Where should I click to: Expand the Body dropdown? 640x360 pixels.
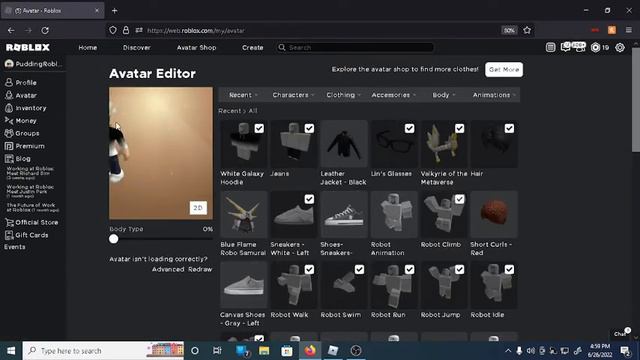(444, 95)
